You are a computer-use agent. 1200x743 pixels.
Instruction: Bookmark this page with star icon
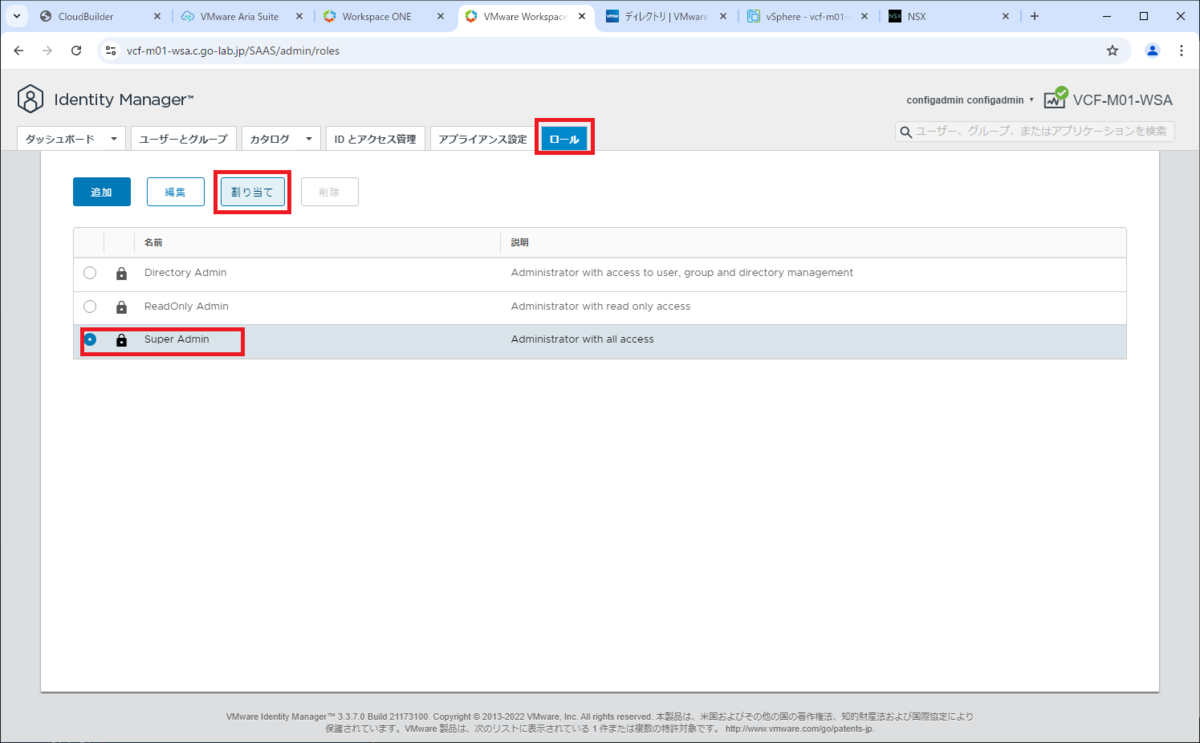coord(1112,50)
